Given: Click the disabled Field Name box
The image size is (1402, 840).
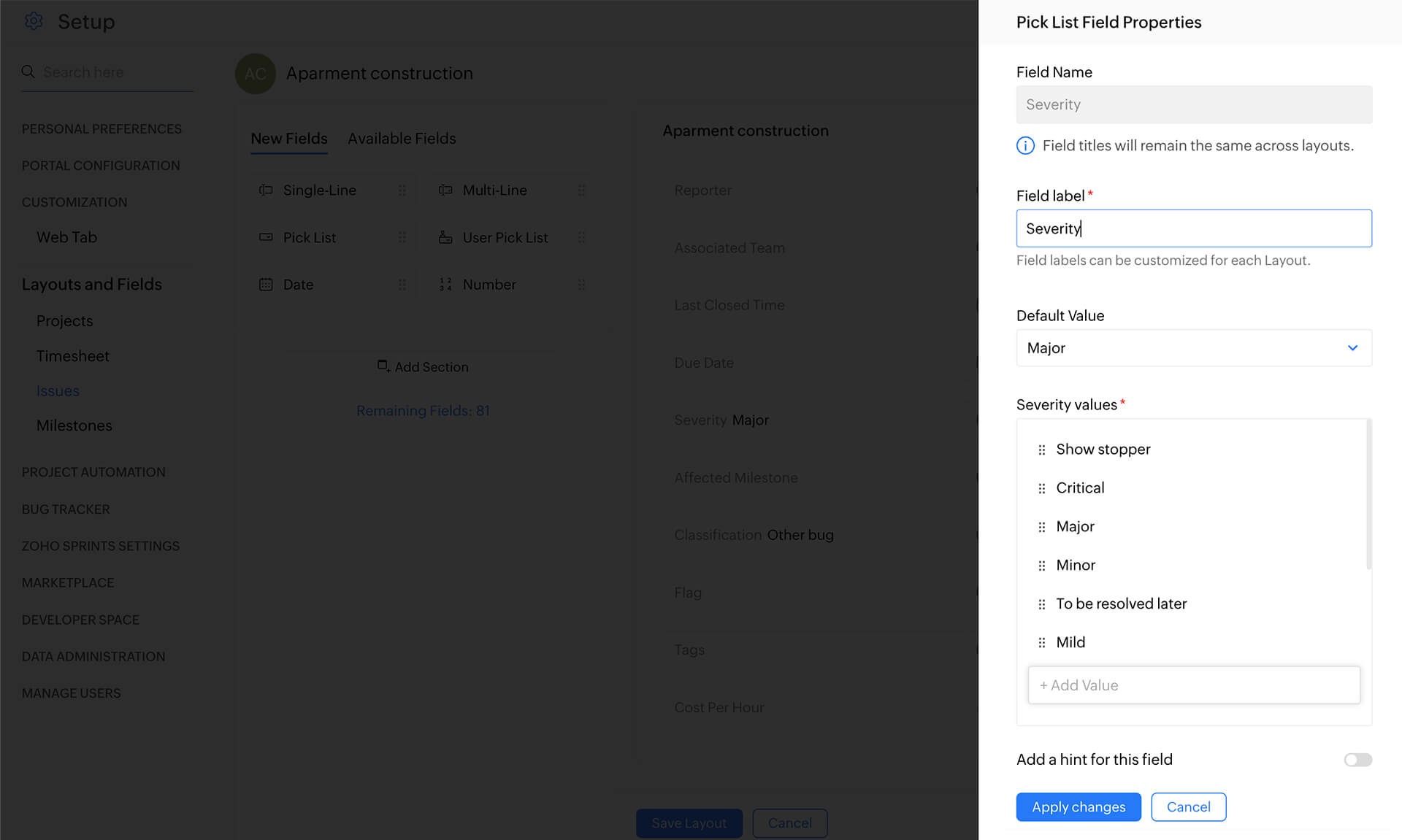Looking at the screenshot, I should [x=1194, y=104].
